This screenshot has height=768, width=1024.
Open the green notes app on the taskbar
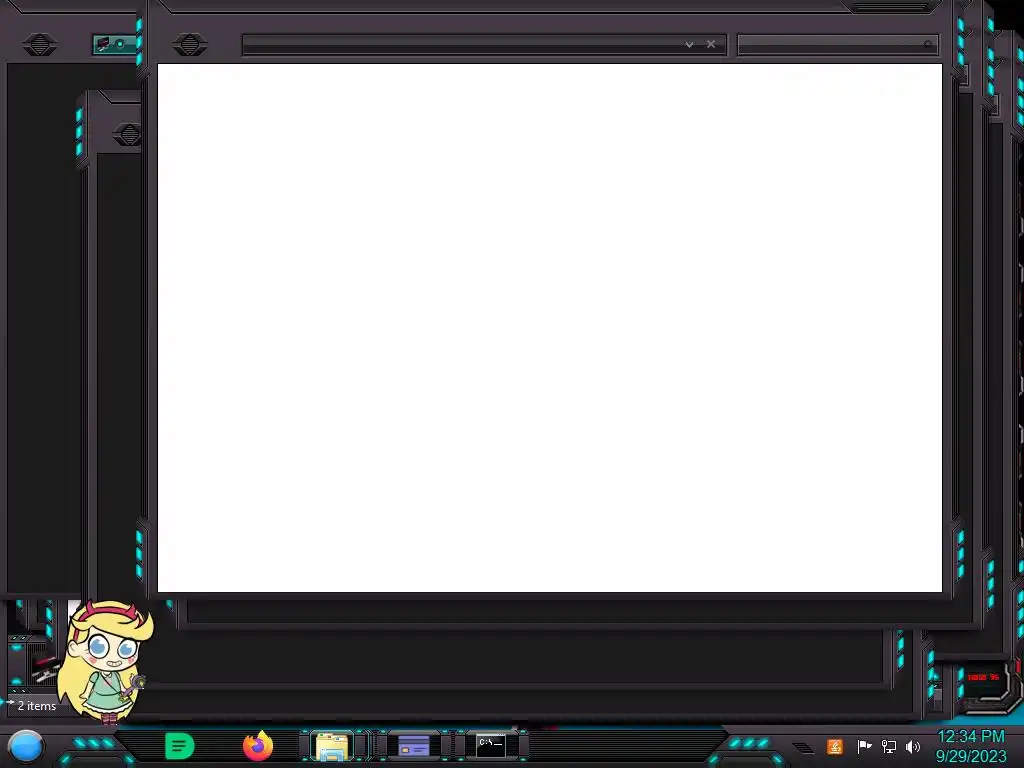pos(180,746)
